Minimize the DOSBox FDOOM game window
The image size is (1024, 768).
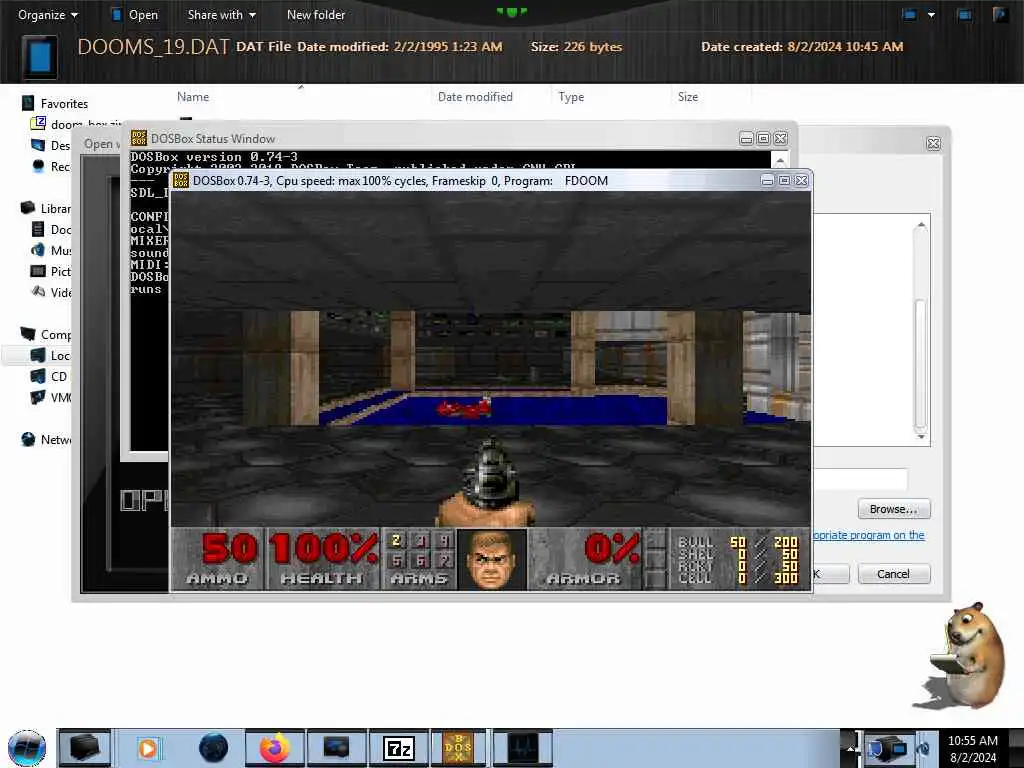click(767, 180)
